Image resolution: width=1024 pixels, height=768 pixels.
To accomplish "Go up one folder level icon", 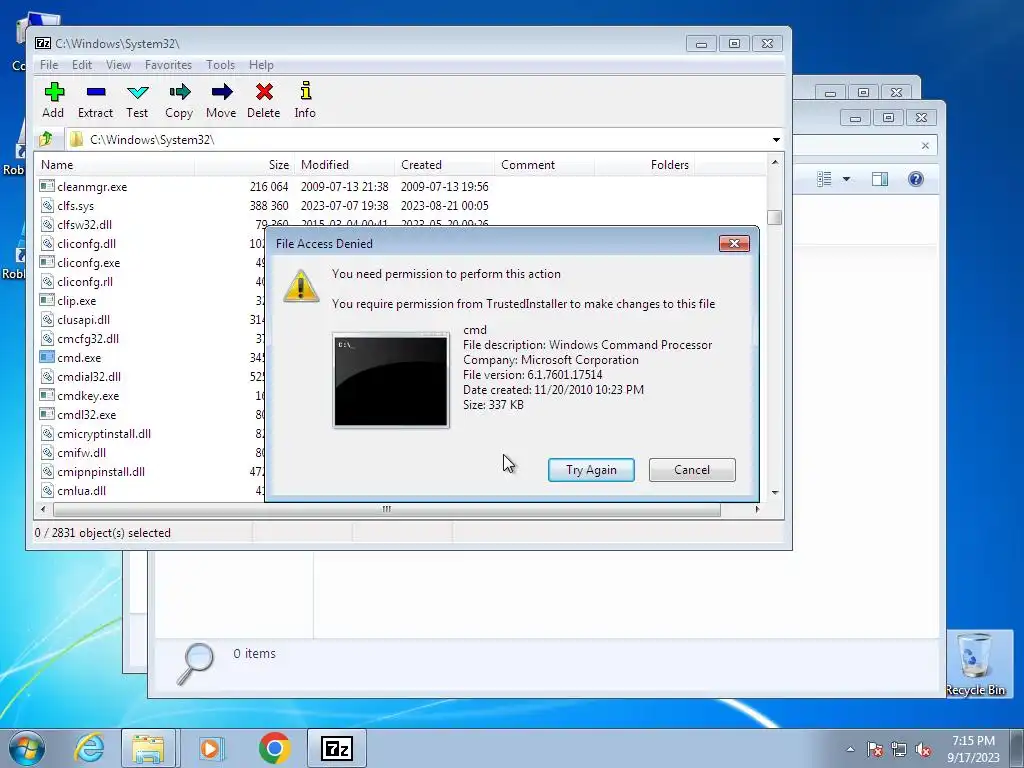I will [x=46, y=139].
